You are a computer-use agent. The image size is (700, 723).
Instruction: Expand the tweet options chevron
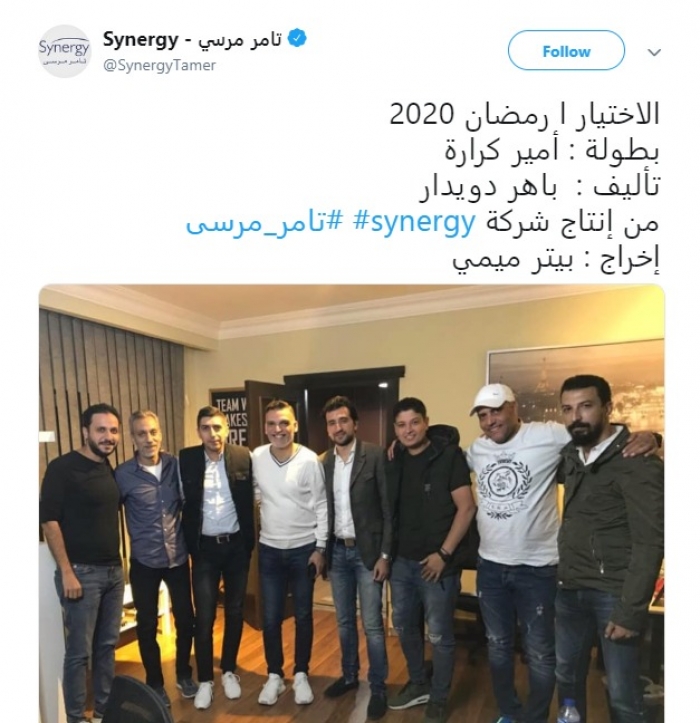point(654,52)
